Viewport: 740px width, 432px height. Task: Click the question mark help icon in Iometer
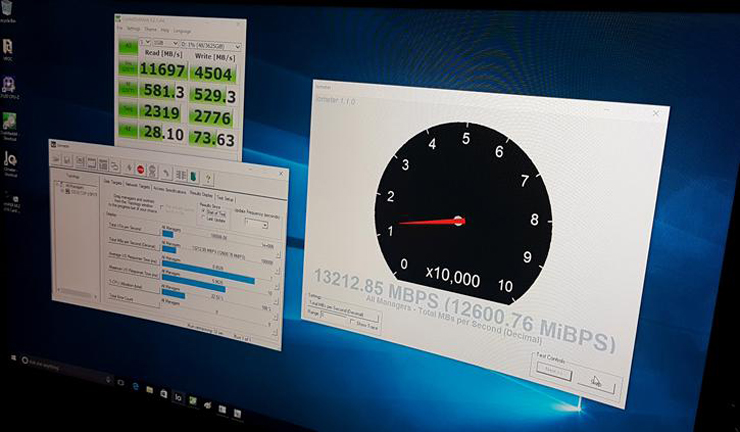coord(208,178)
